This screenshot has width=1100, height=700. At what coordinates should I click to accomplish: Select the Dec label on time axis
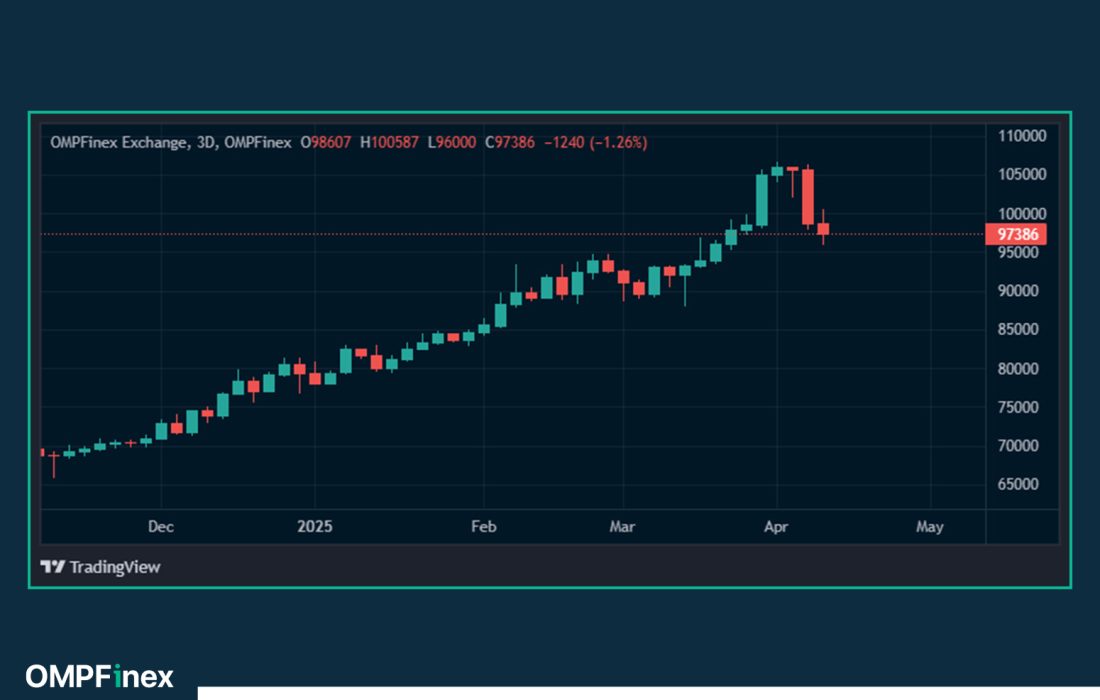[160, 527]
